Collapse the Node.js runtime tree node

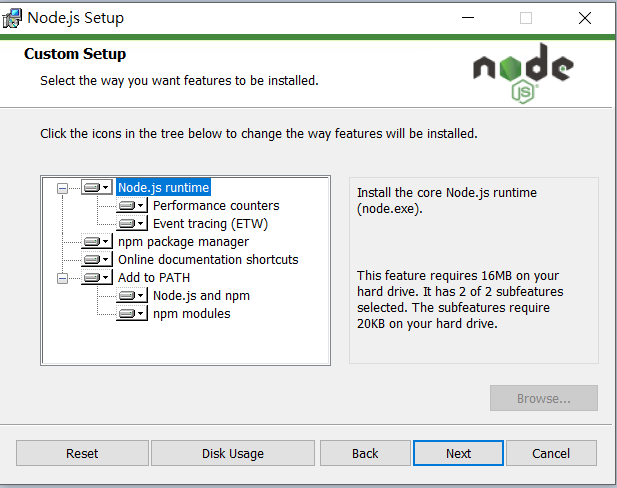pos(62,188)
